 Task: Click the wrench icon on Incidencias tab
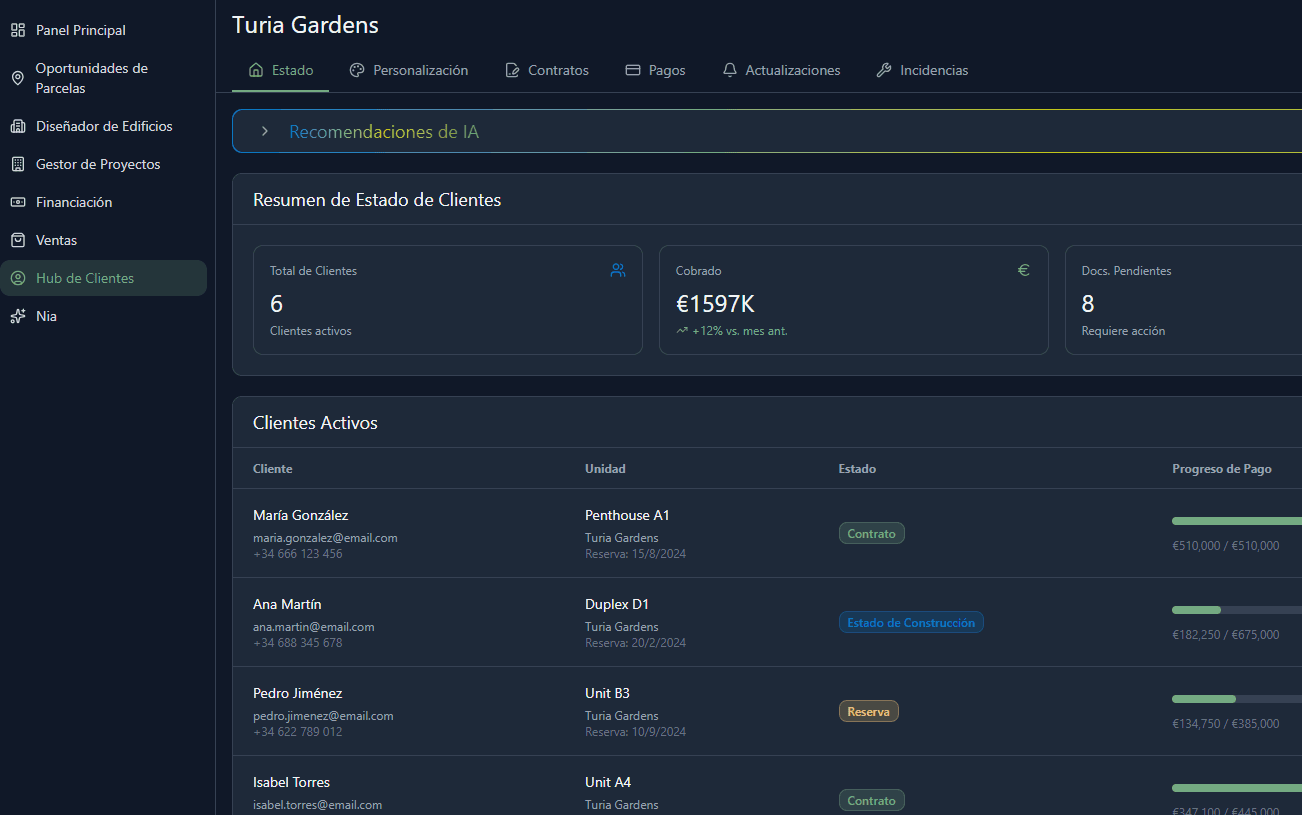[x=884, y=70]
